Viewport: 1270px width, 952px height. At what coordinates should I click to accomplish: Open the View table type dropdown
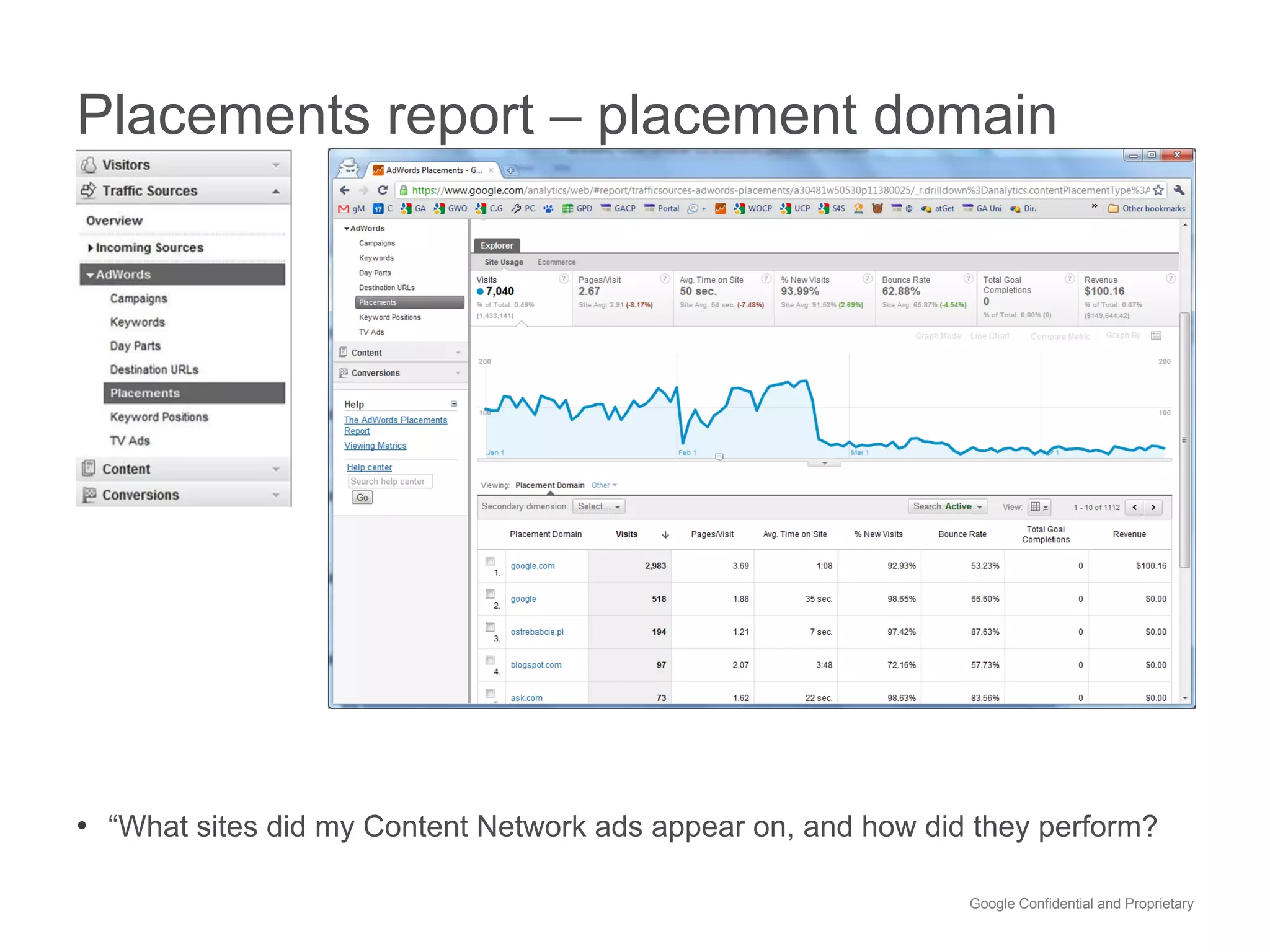1039,507
